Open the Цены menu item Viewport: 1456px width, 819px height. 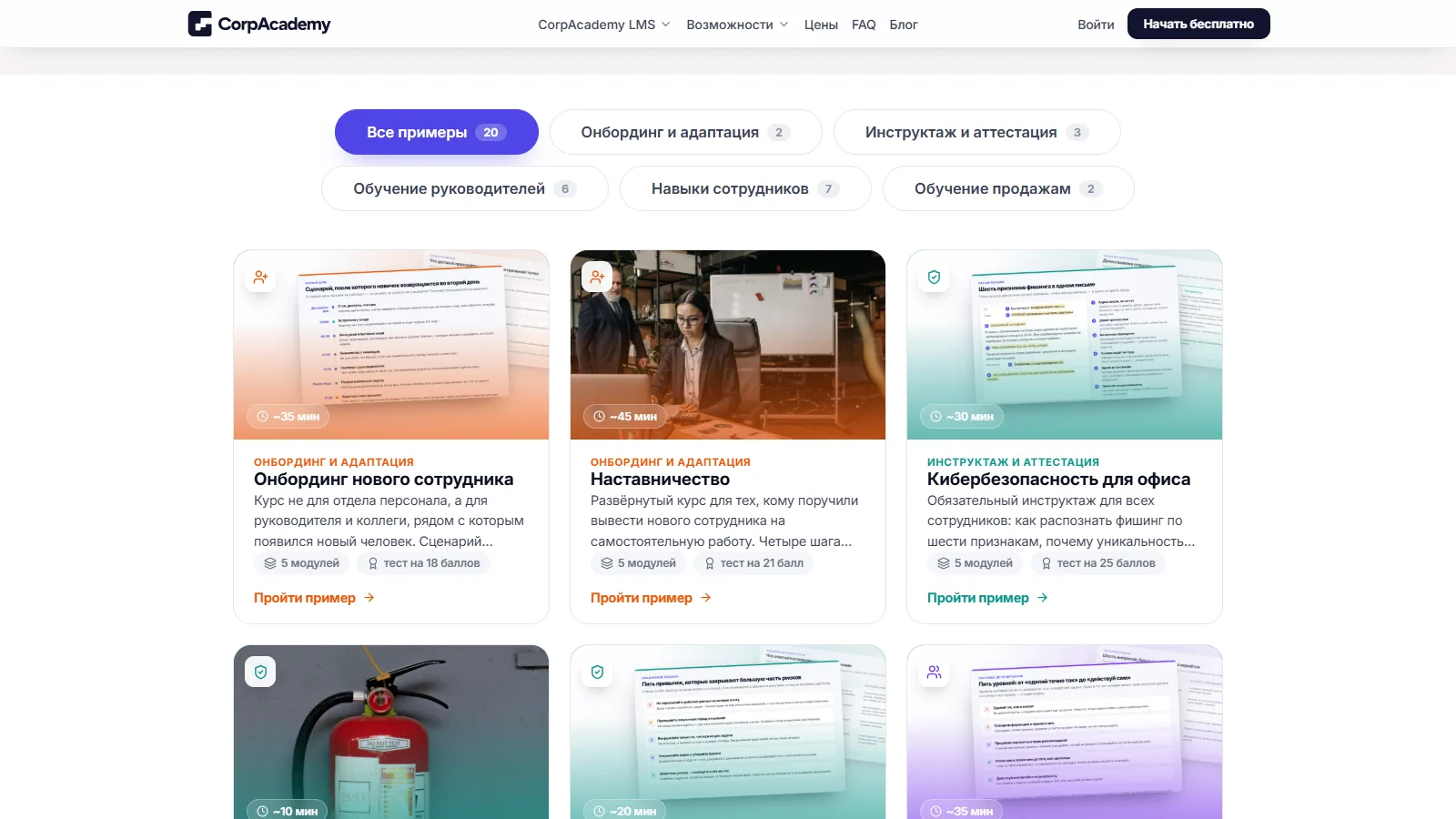pos(821,25)
